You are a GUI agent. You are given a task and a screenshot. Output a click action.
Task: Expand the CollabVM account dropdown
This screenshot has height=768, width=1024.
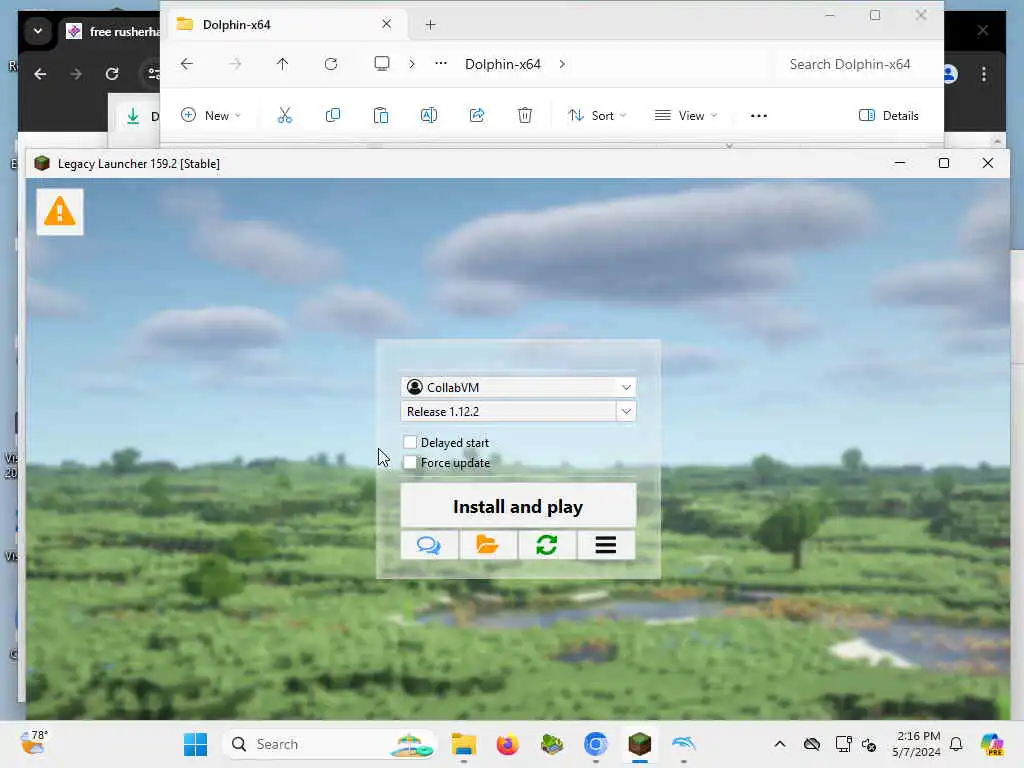[626, 387]
